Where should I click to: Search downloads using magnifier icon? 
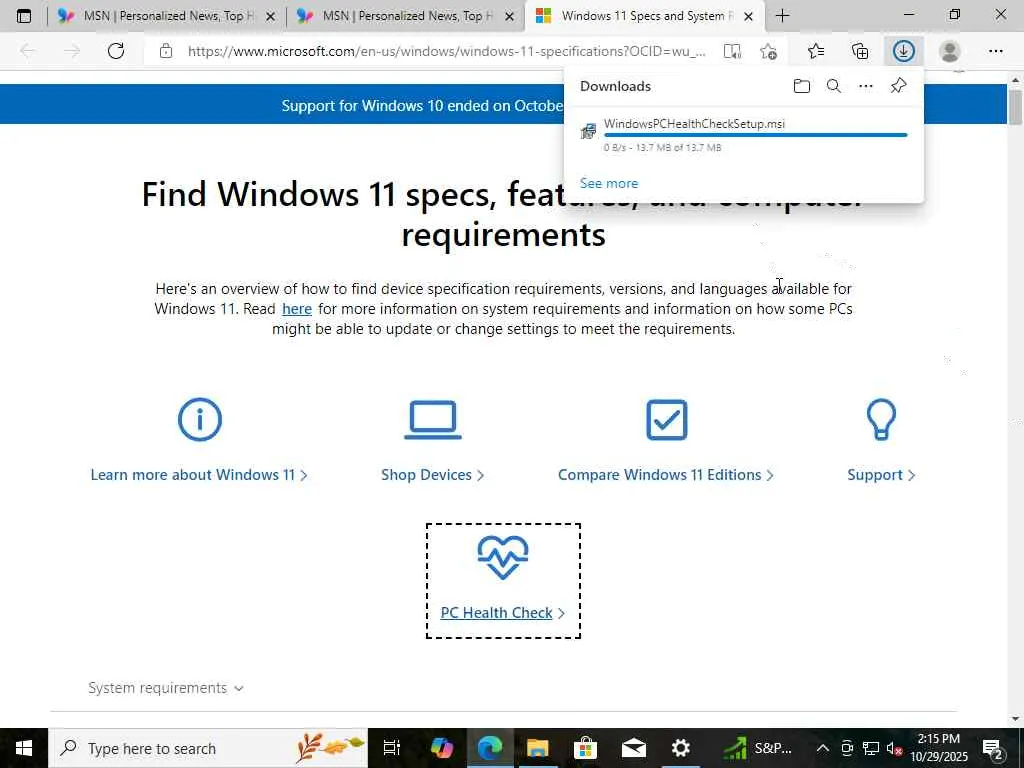point(833,86)
